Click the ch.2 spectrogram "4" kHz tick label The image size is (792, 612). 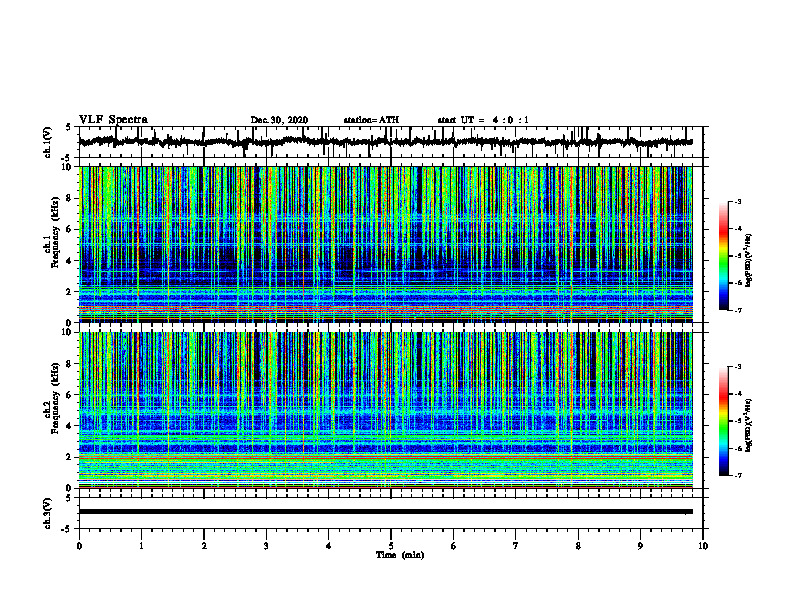[70, 426]
